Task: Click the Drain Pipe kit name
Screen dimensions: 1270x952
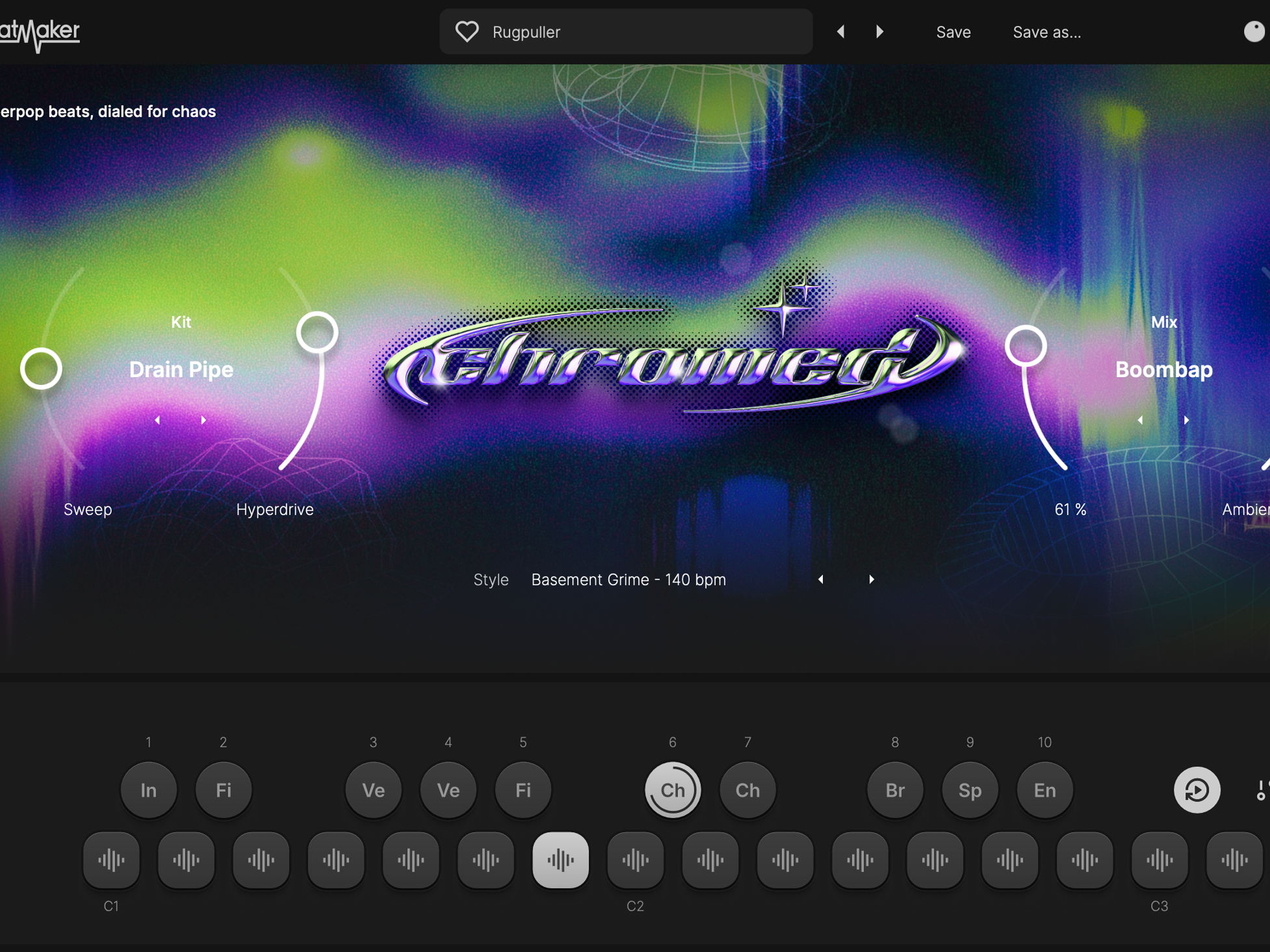Action: [181, 369]
